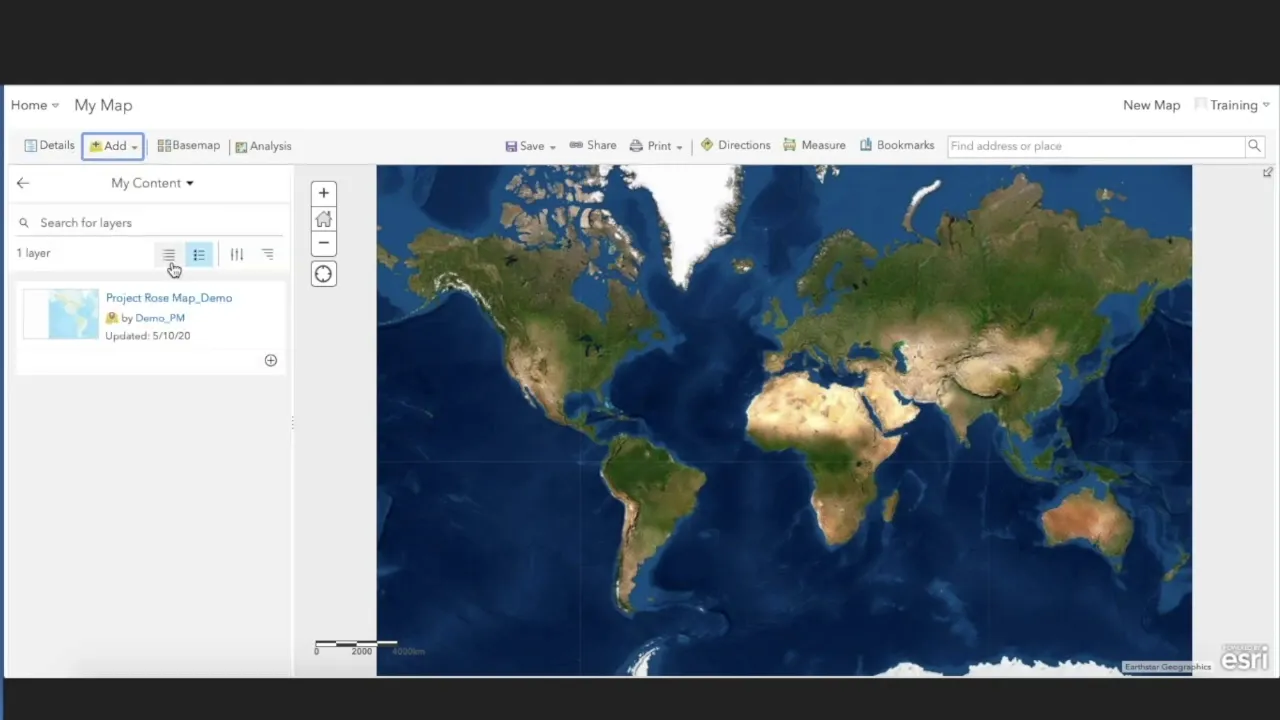The image size is (1280, 720).
Task: Go back with the left arrow
Action: [x=23, y=183]
